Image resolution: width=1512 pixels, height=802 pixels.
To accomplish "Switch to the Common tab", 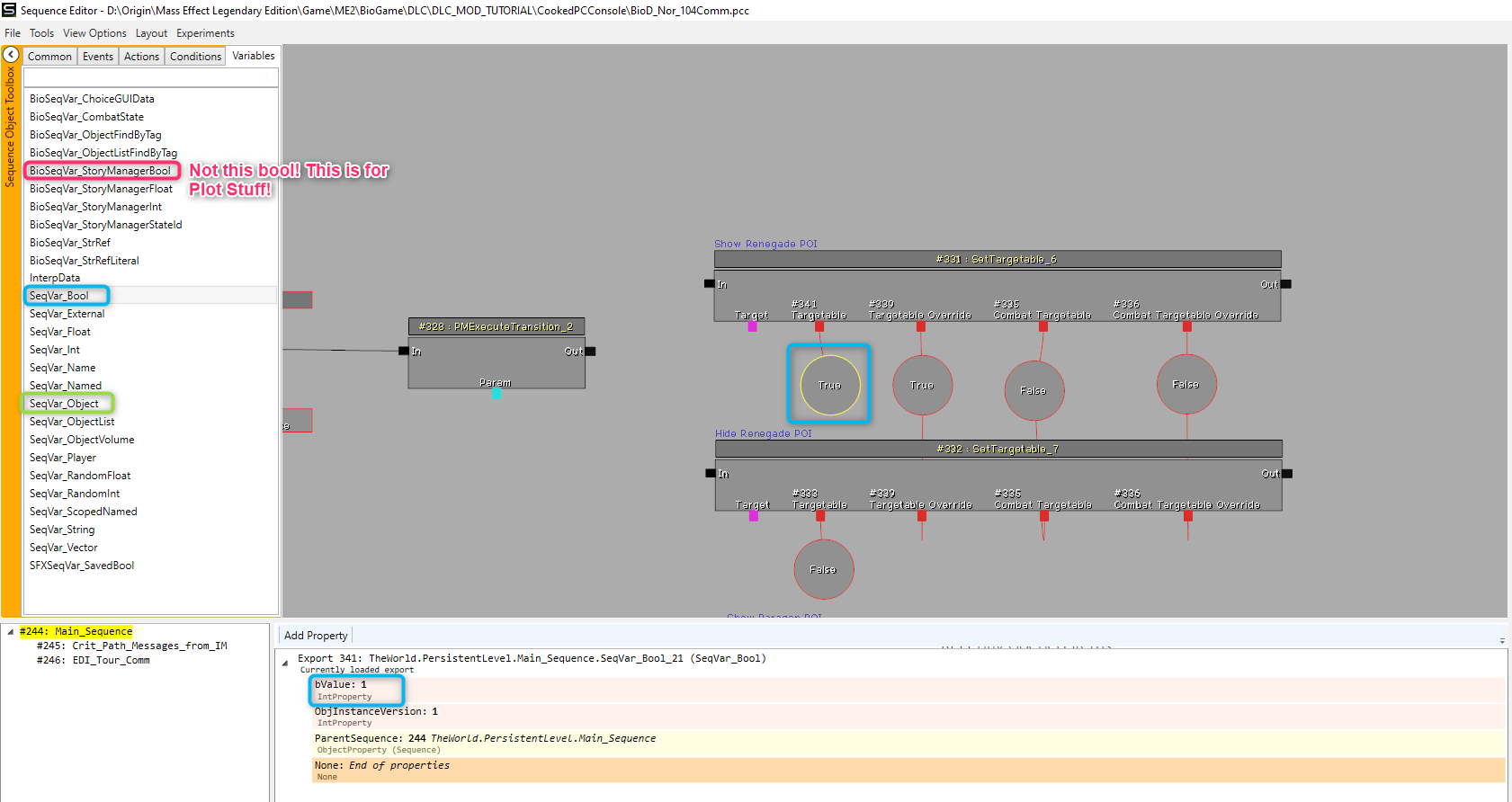I will [x=49, y=57].
